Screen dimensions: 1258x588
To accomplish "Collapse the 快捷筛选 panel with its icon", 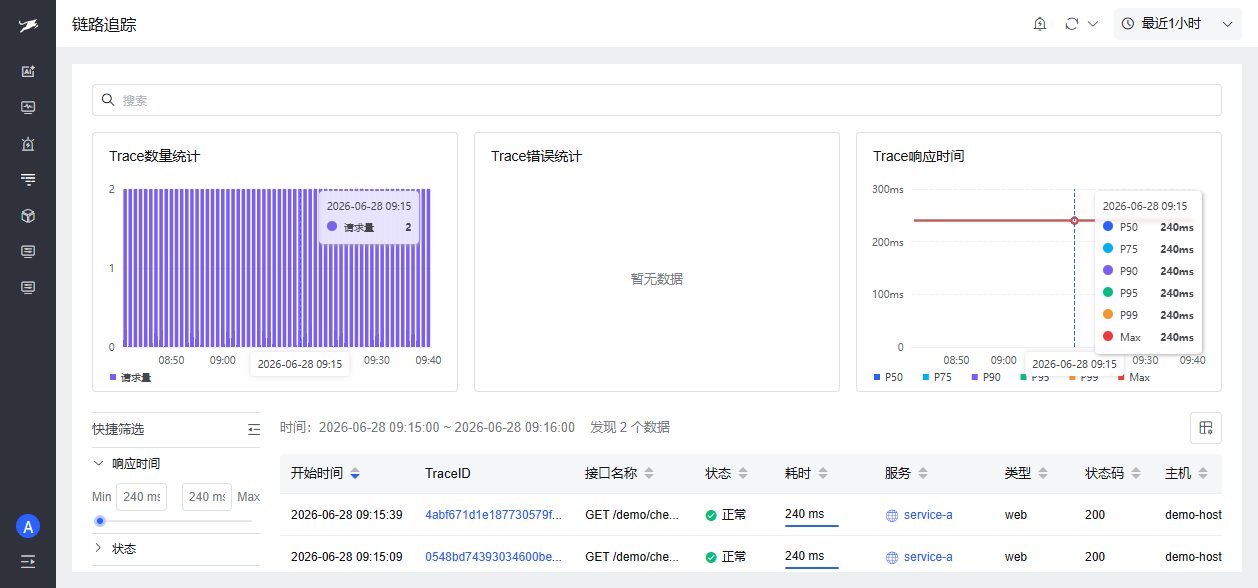I will click(254, 429).
